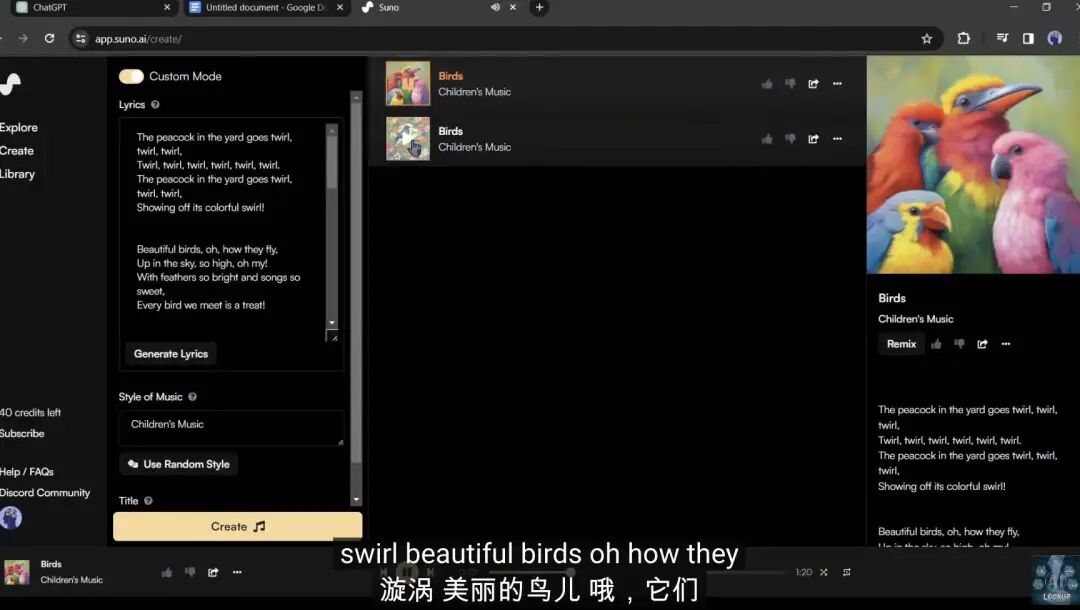Image resolution: width=1080 pixels, height=610 pixels.
Task: Like the song in details panel
Action: (x=936, y=344)
